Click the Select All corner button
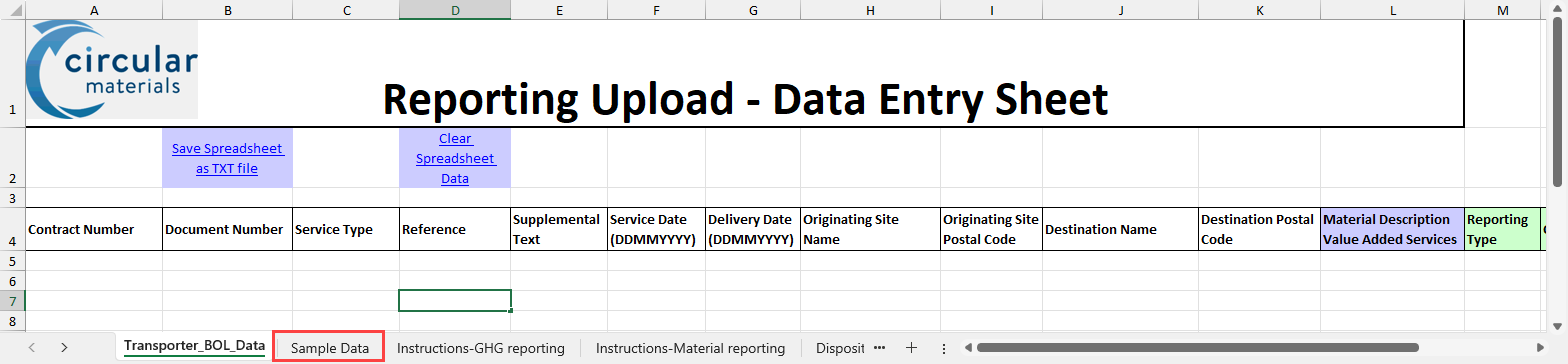Viewport: 1568px width, 364px height. pos(12,10)
